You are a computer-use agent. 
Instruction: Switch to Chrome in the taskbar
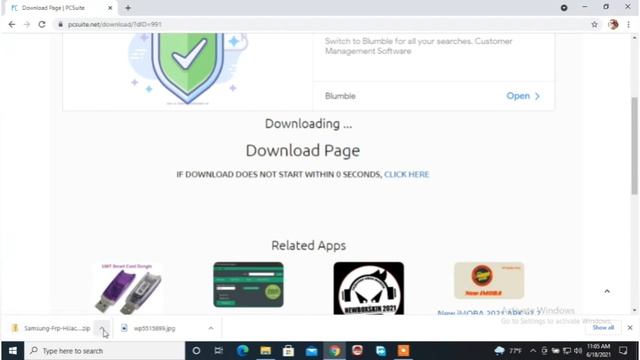pyautogui.click(x=335, y=351)
